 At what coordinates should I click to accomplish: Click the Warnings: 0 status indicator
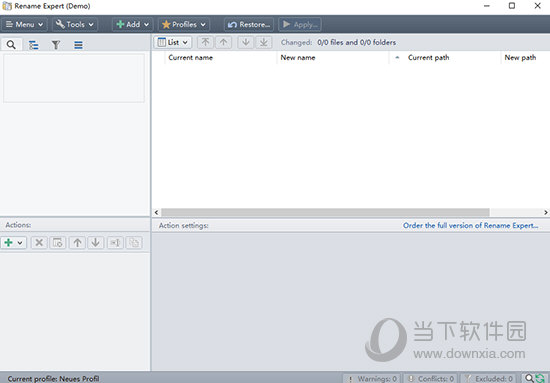373,378
